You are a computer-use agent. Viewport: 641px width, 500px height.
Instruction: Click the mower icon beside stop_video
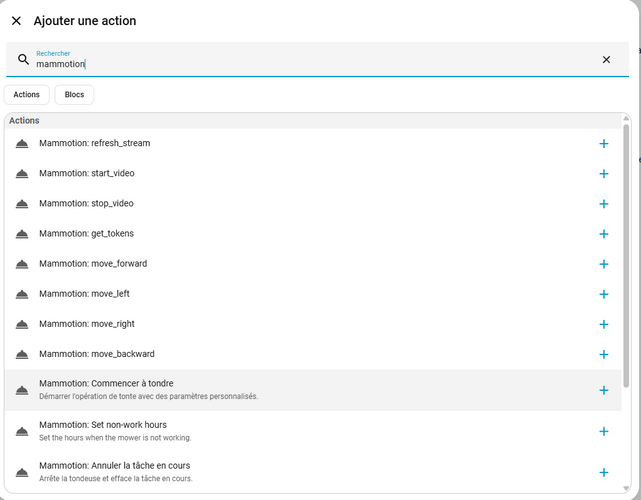tap(22, 204)
